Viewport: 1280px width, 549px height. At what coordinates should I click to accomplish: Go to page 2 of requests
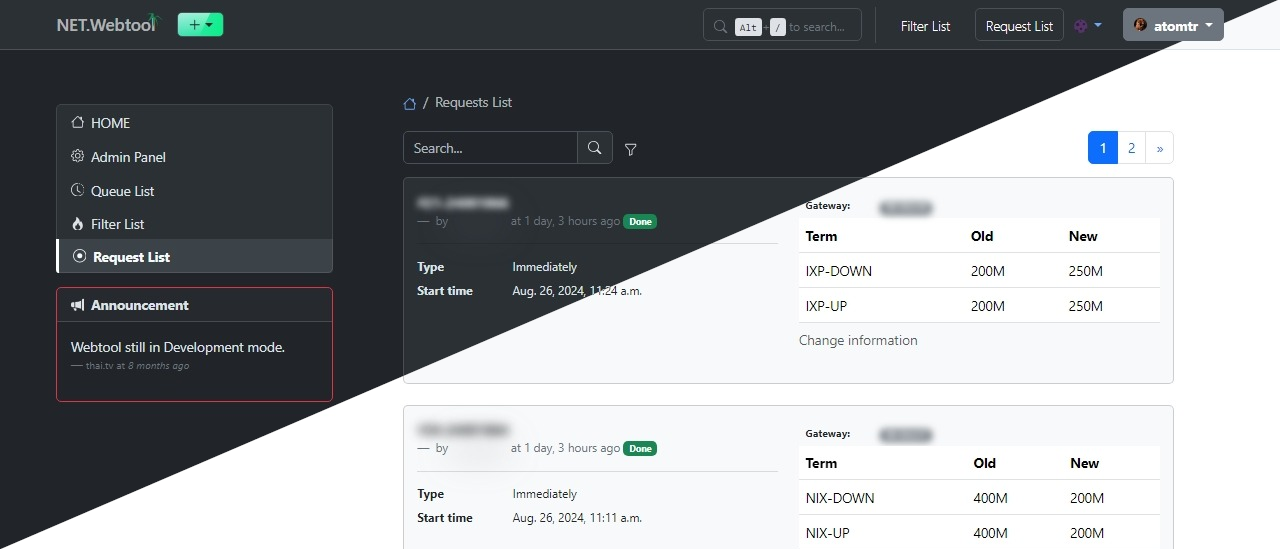(x=1131, y=148)
